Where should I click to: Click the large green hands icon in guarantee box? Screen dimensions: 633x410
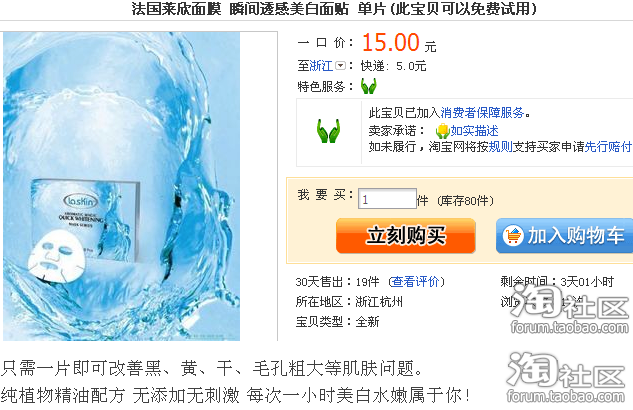(x=328, y=131)
